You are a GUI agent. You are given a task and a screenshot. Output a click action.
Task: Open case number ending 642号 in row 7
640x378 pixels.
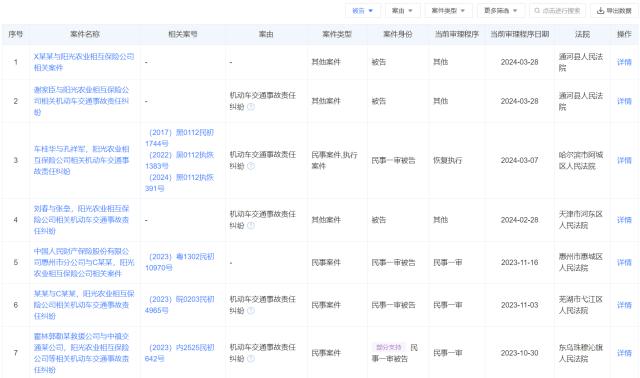(x=179, y=353)
